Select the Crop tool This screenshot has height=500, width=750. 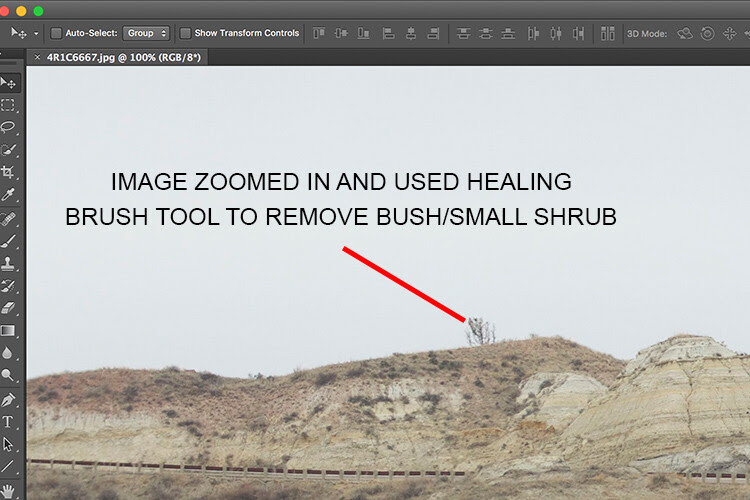pyautogui.click(x=8, y=172)
